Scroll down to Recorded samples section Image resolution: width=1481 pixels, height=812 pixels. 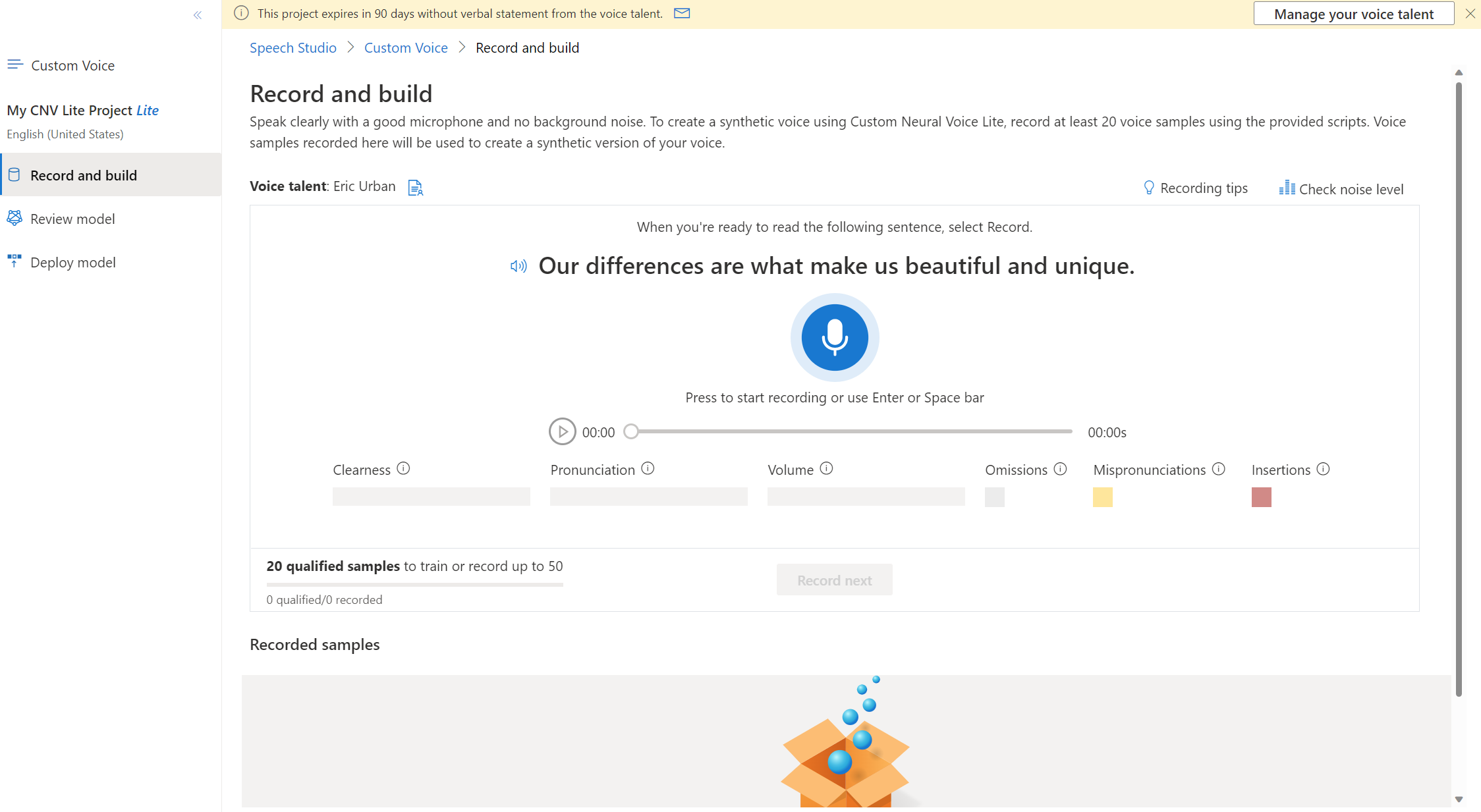pos(314,644)
